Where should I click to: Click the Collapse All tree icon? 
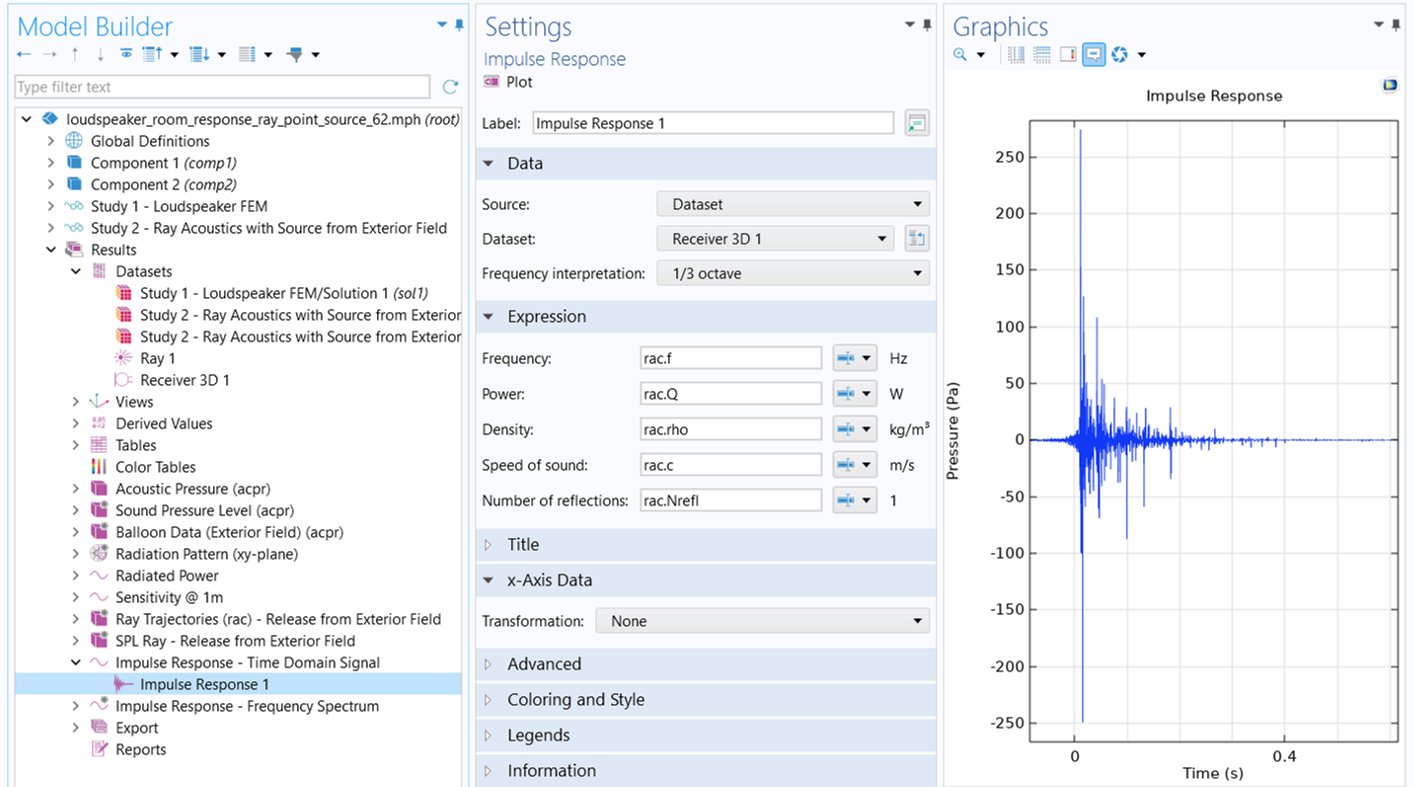[152, 55]
